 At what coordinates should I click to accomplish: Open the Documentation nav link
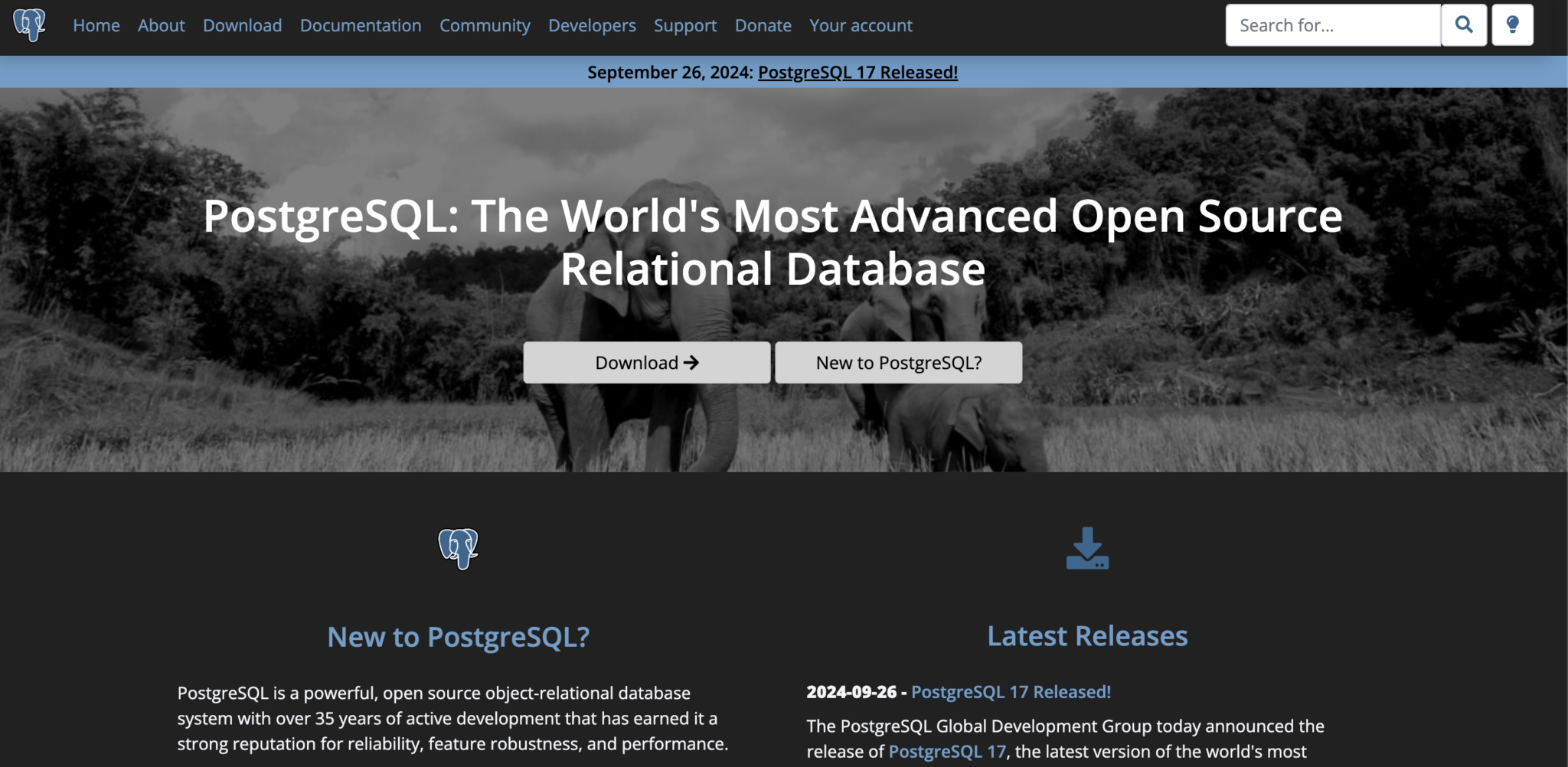[361, 25]
